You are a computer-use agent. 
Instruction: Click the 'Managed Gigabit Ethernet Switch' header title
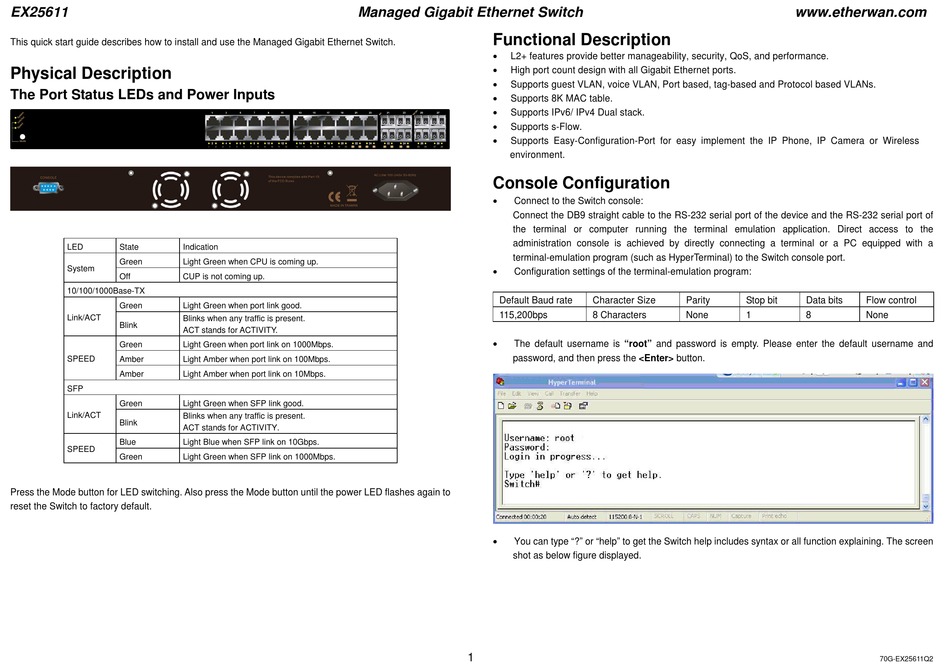click(x=471, y=12)
